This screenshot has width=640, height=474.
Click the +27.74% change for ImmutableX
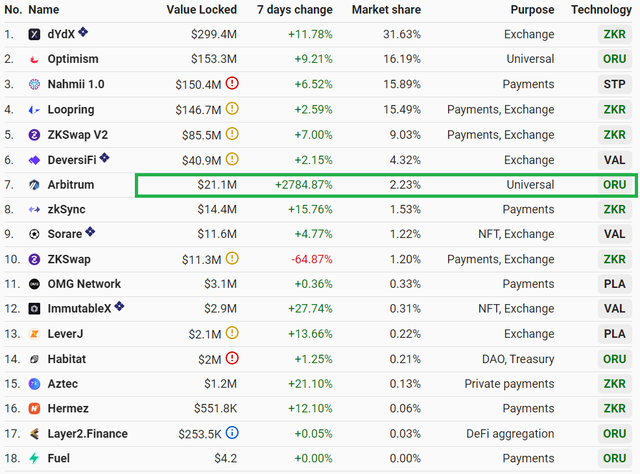[311, 309]
